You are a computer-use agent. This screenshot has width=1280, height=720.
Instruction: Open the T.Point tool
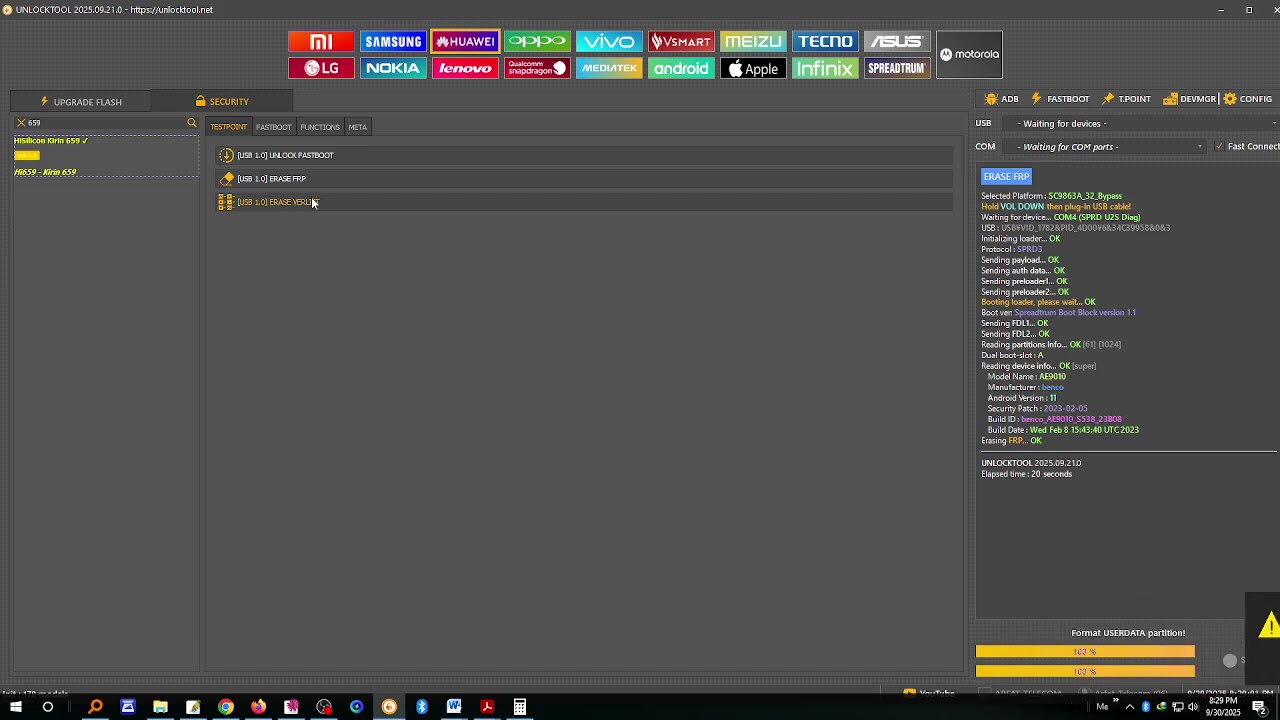(x=1126, y=99)
